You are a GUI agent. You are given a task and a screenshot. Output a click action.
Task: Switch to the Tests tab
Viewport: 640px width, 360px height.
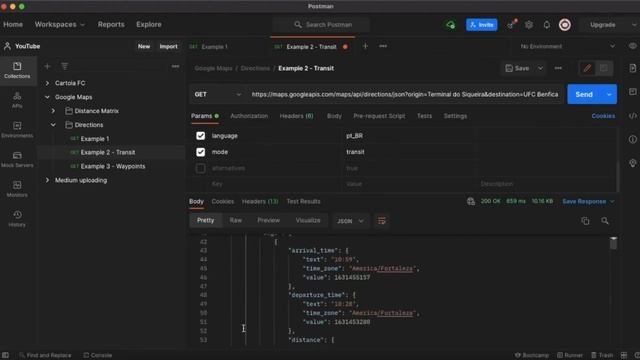tap(424, 116)
